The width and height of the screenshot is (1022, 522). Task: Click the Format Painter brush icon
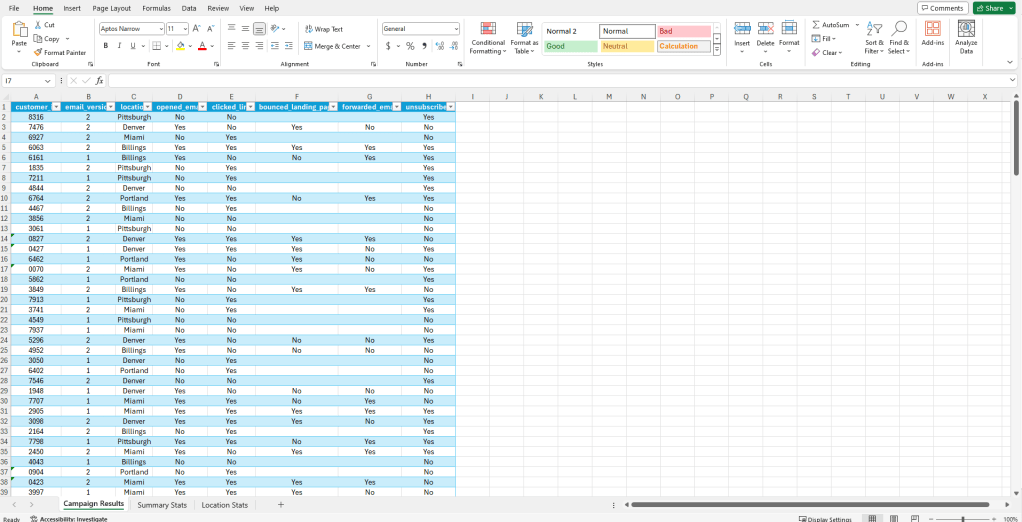pos(38,52)
